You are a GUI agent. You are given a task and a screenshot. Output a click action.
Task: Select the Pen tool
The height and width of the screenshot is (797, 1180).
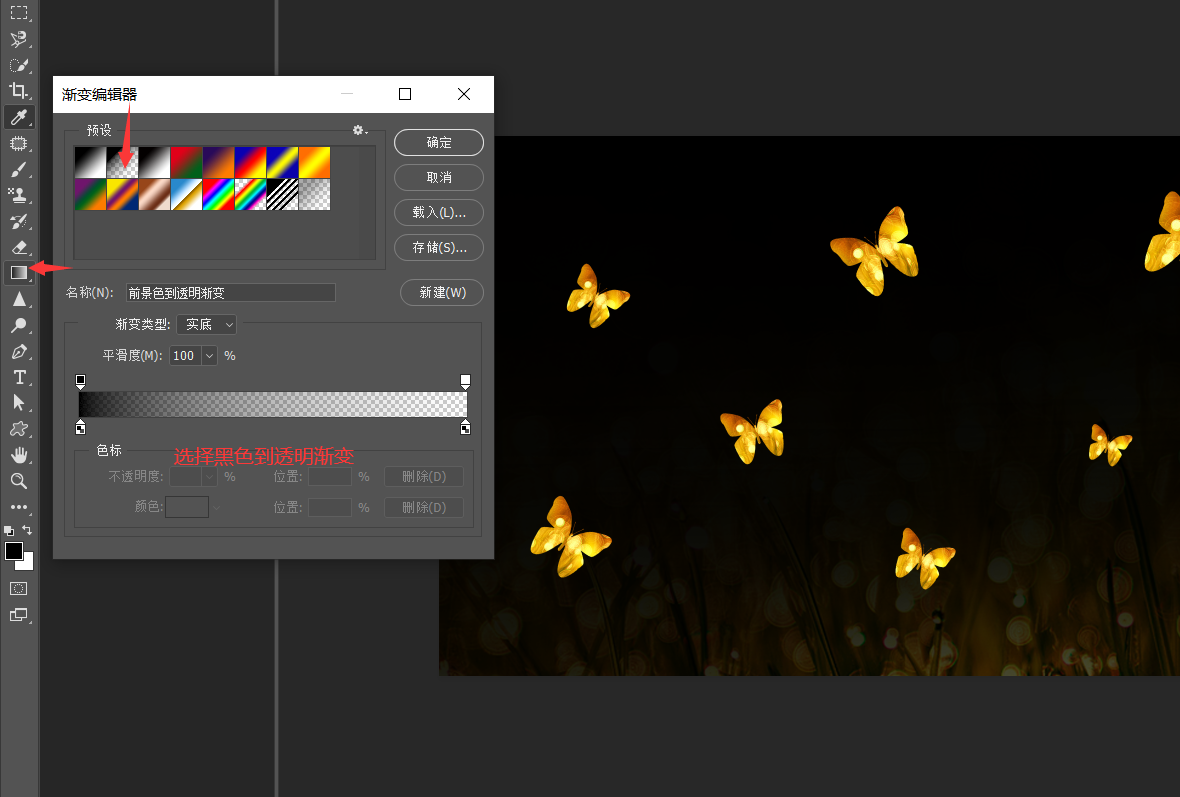19,351
